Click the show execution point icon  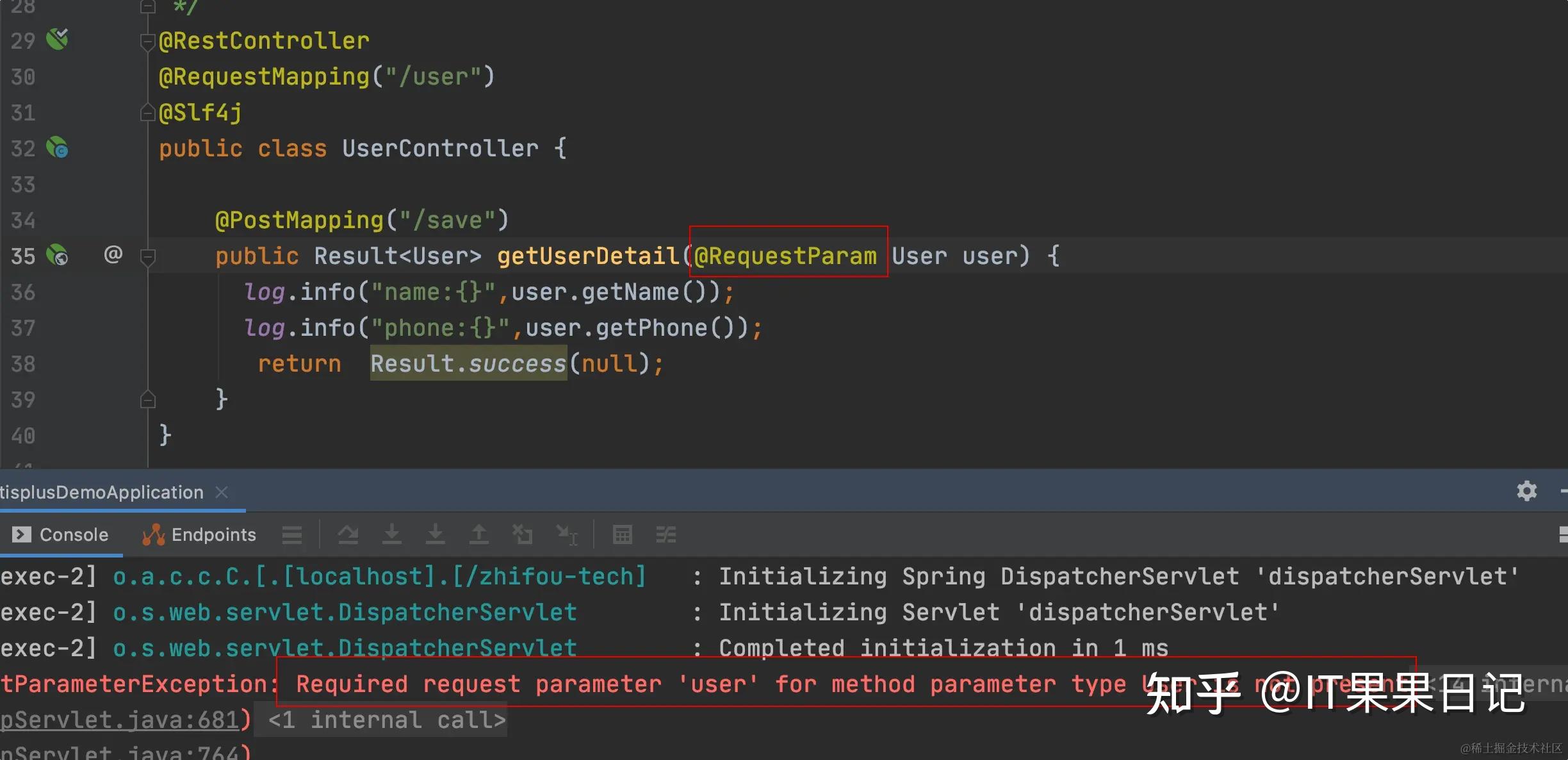click(x=348, y=534)
